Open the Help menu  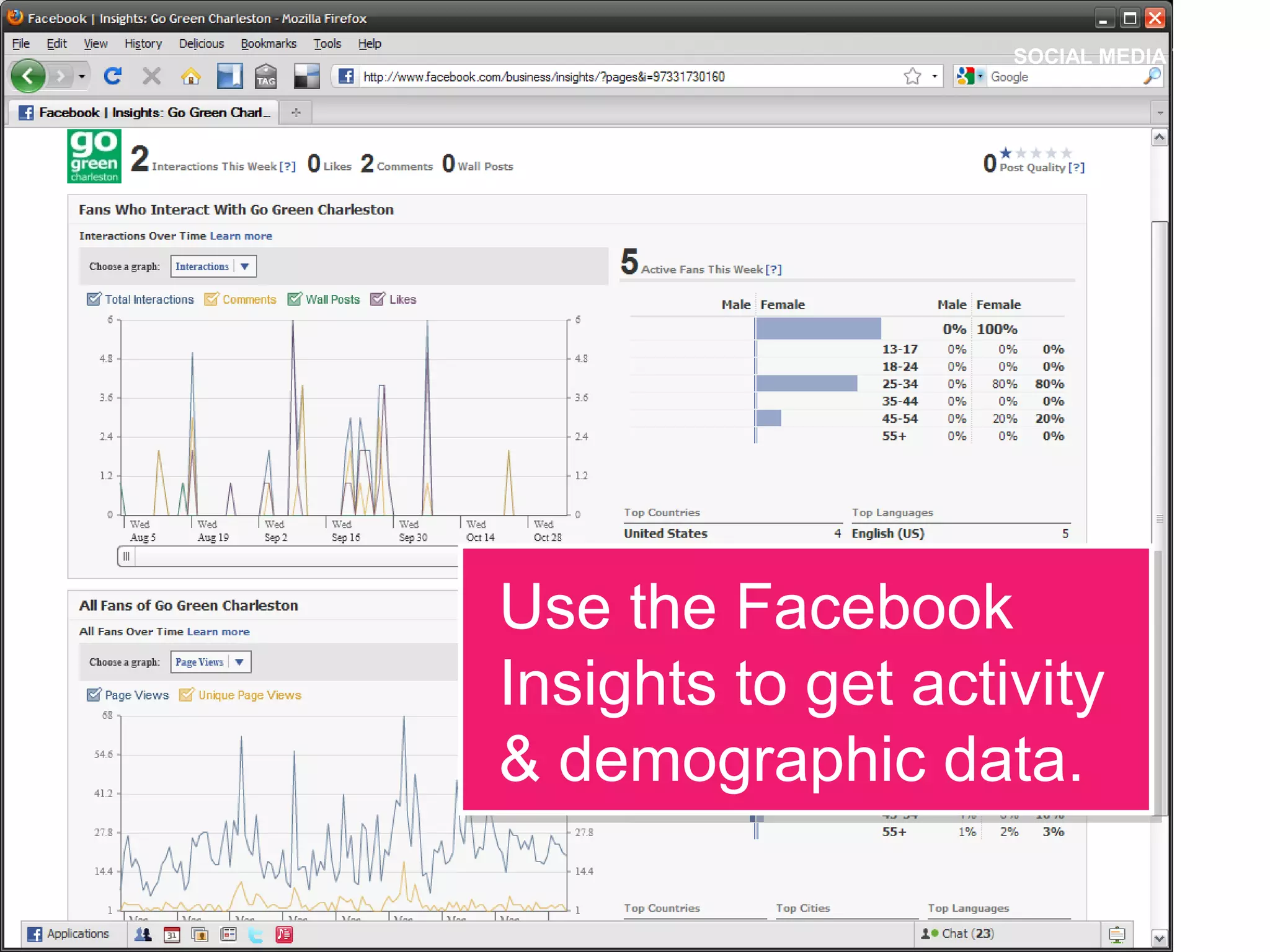[370, 43]
